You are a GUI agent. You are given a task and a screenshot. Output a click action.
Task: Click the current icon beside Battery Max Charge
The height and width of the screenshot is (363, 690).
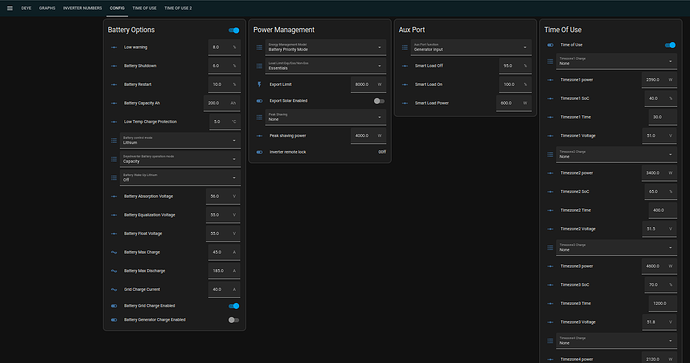pyautogui.click(x=114, y=252)
